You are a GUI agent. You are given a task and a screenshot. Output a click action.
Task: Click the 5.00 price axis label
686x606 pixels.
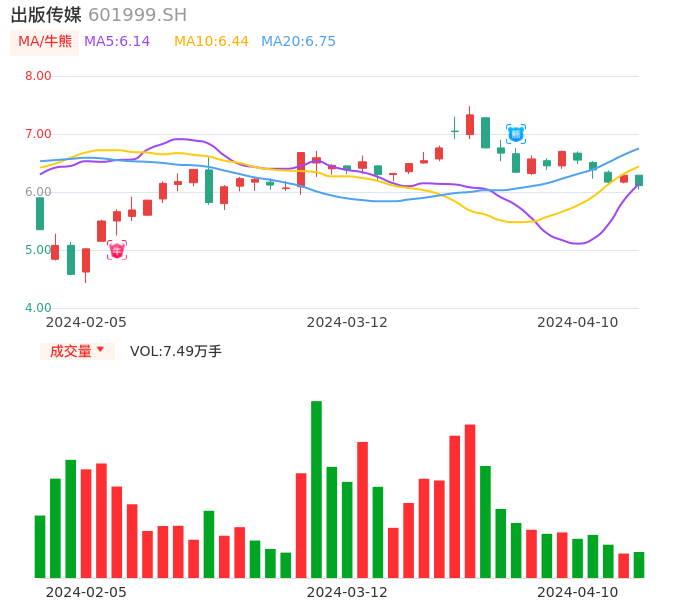pos(38,250)
